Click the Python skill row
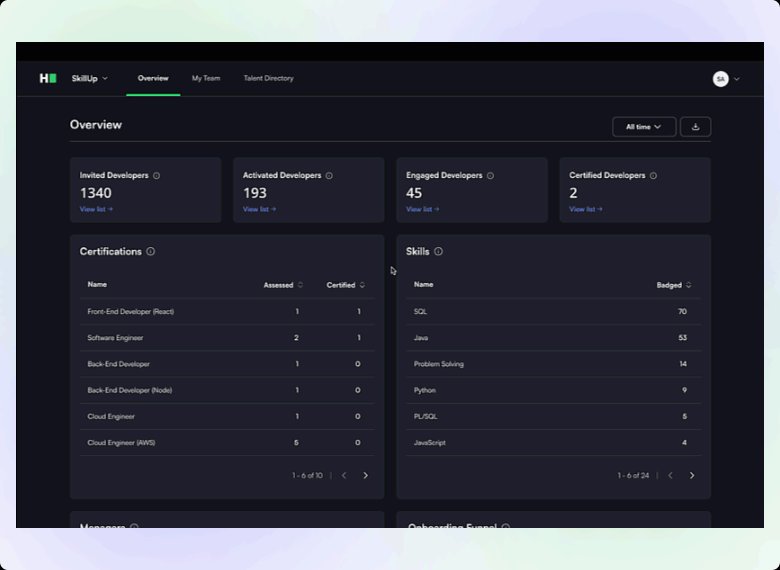The height and width of the screenshot is (570, 780). pos(553,390)
